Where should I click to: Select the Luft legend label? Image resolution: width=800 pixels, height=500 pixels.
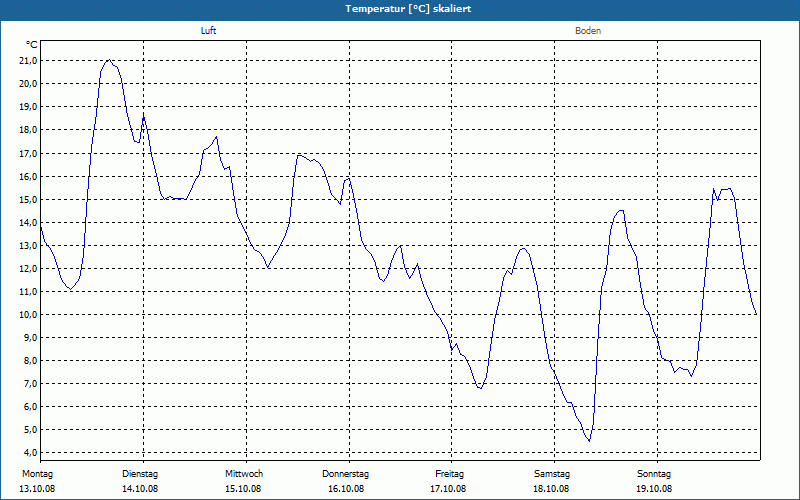pos(208,31)
